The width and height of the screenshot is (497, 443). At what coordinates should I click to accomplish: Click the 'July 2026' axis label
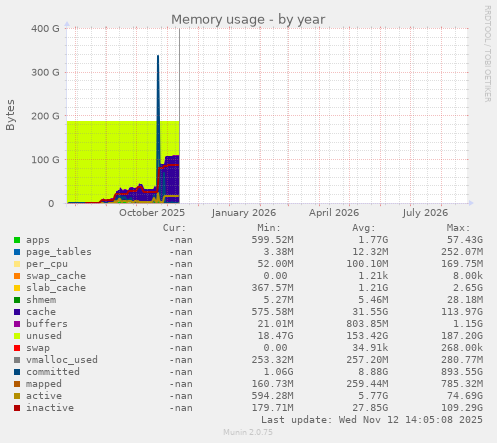(x=425, y=213)
